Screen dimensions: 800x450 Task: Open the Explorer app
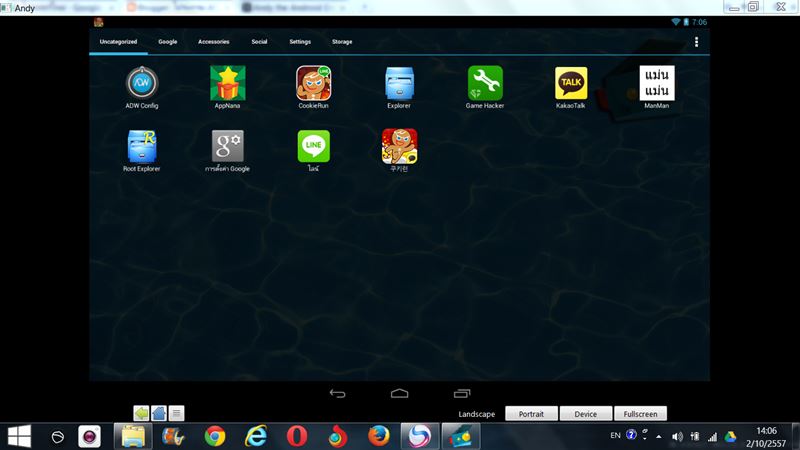coord(399,87)
